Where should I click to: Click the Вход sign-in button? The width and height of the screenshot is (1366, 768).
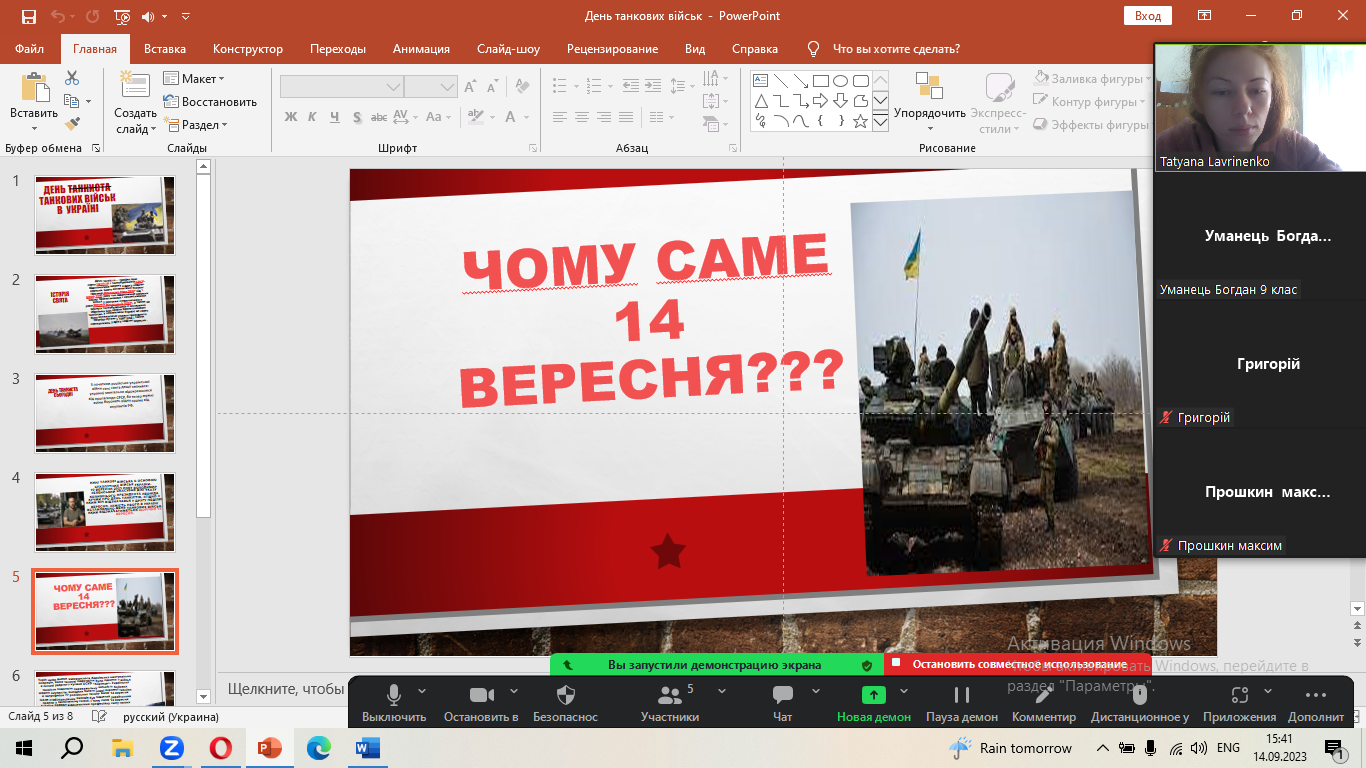tap(1147, 16)
